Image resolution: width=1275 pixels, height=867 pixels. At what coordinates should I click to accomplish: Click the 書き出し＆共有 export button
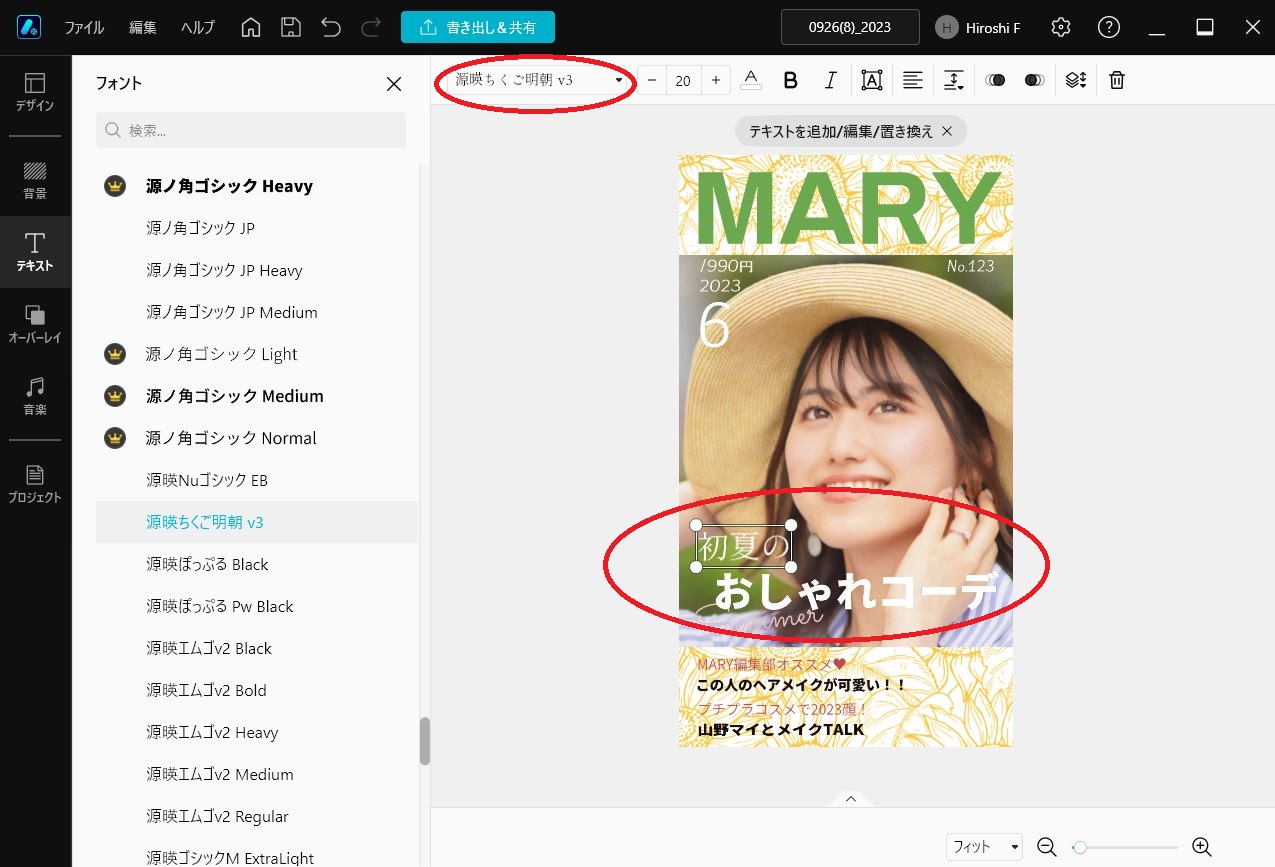click(x=477, y=27)
